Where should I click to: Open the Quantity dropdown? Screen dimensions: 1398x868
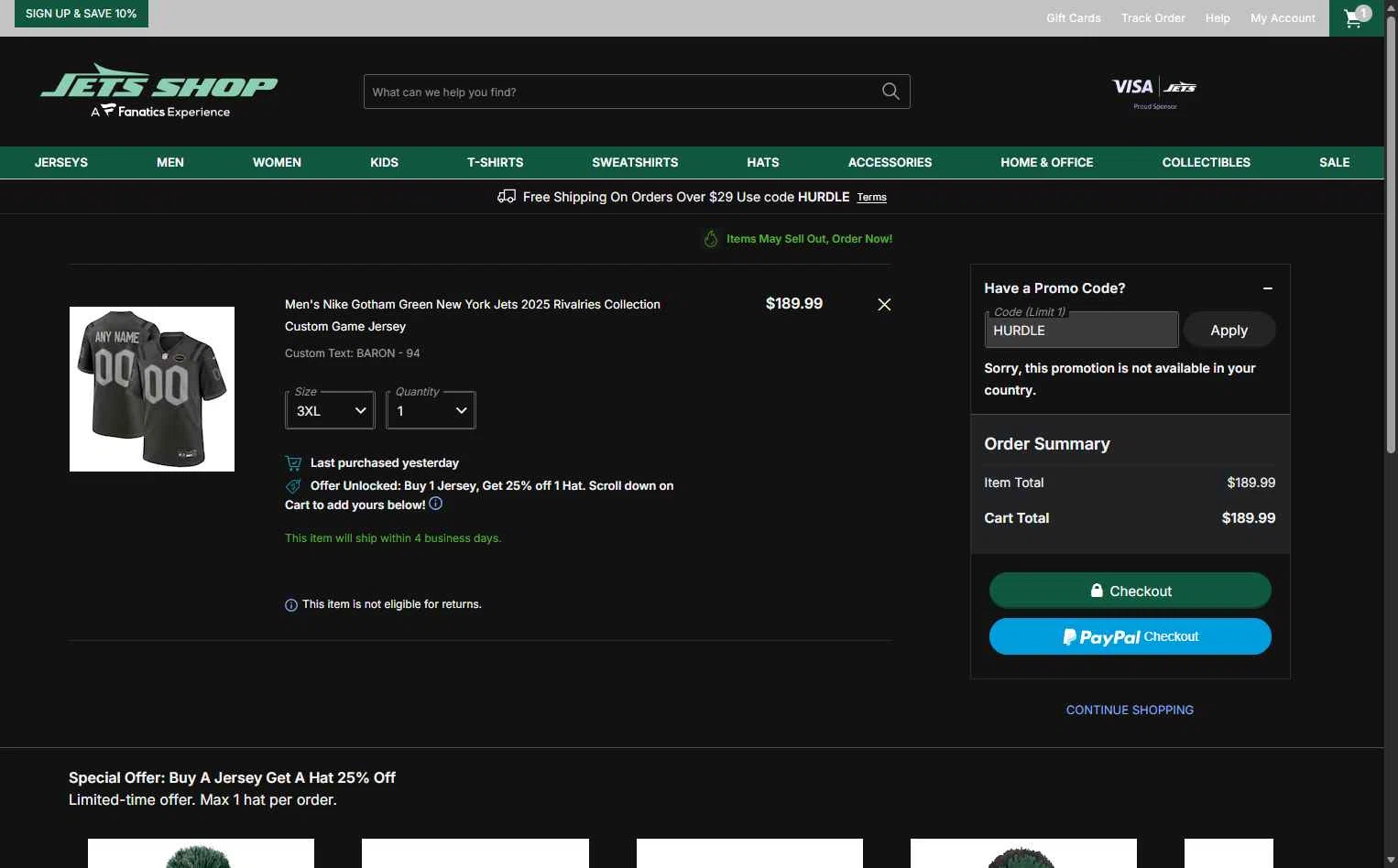click(x=431, y=411)
